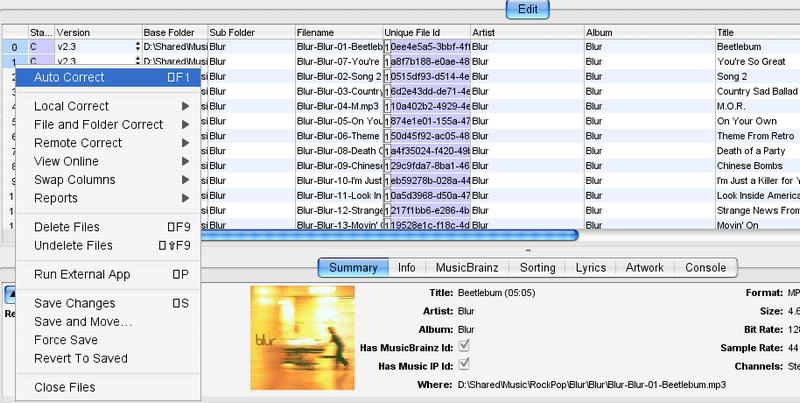
Task: Click the On Your Own title cell
Action: tap(758, 121)
